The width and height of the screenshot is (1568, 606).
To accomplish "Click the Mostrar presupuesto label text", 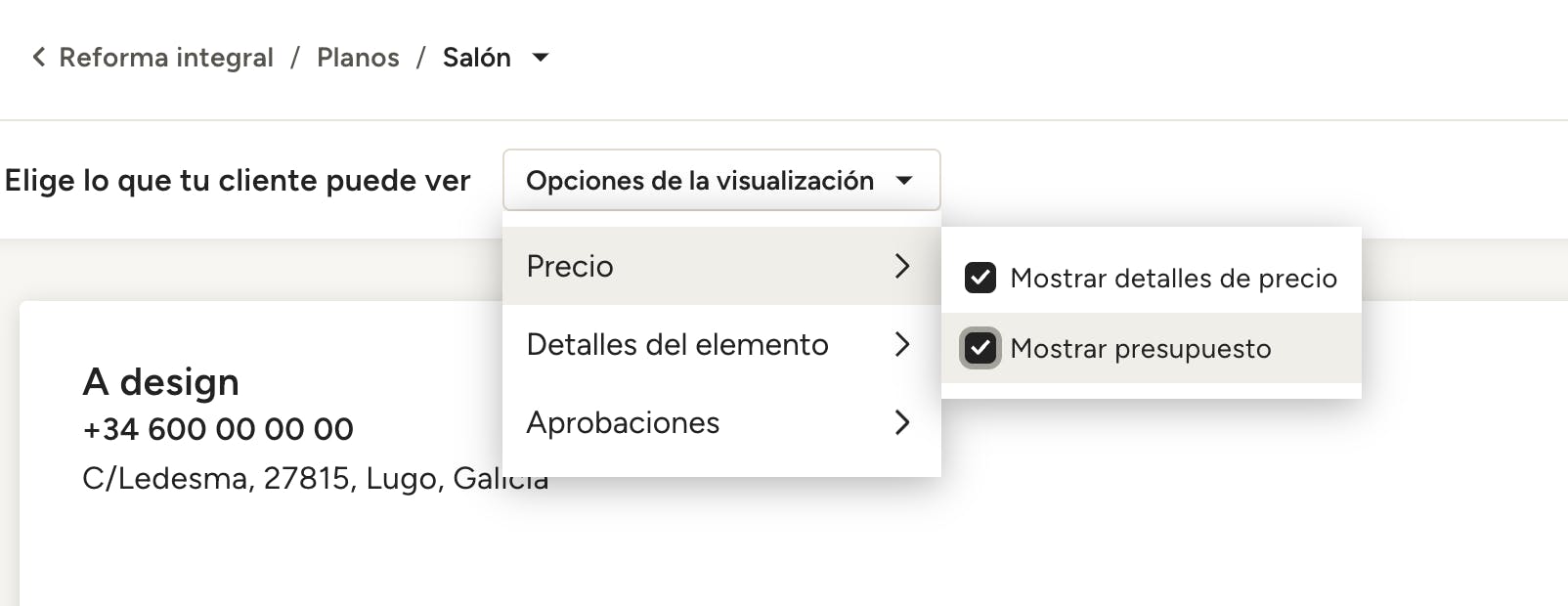I will pyautogui.click(x=1141, y=349).
